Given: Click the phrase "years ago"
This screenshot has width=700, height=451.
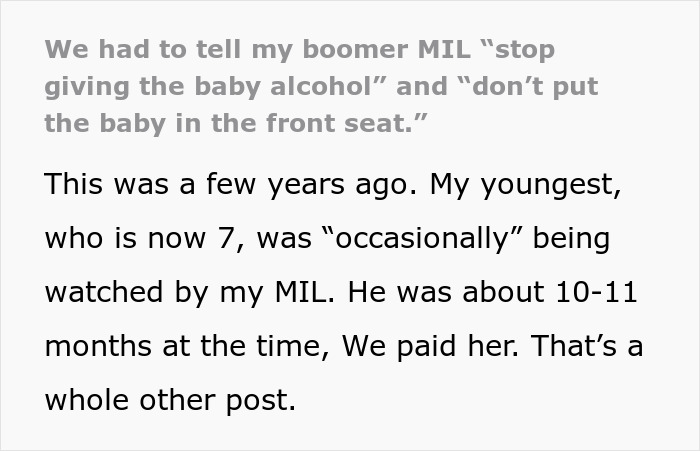Looking at the screenshot, I should point(342,186).
